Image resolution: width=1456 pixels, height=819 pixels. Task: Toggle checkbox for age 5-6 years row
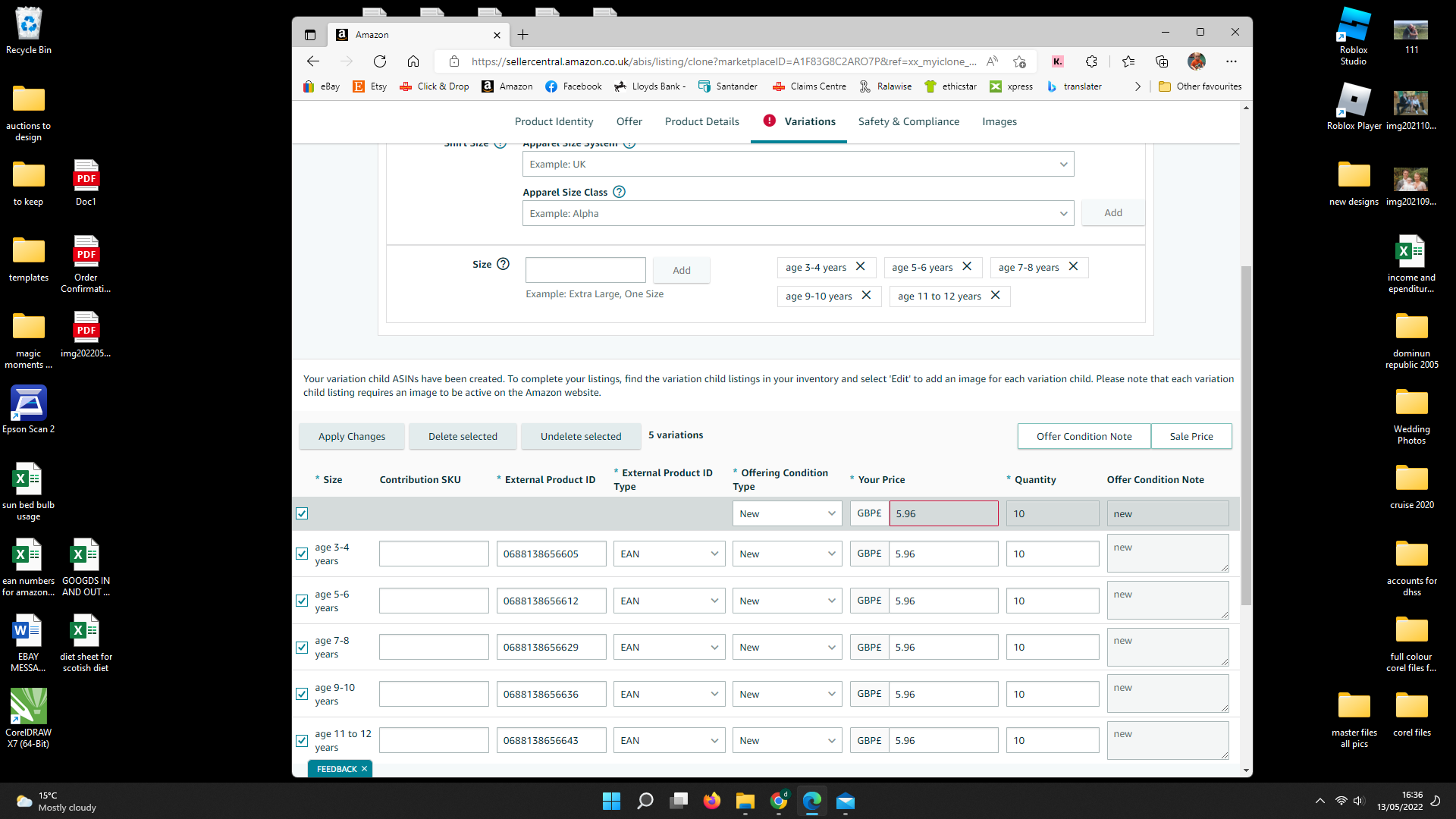pyautogui.click(x=302, y=601)
